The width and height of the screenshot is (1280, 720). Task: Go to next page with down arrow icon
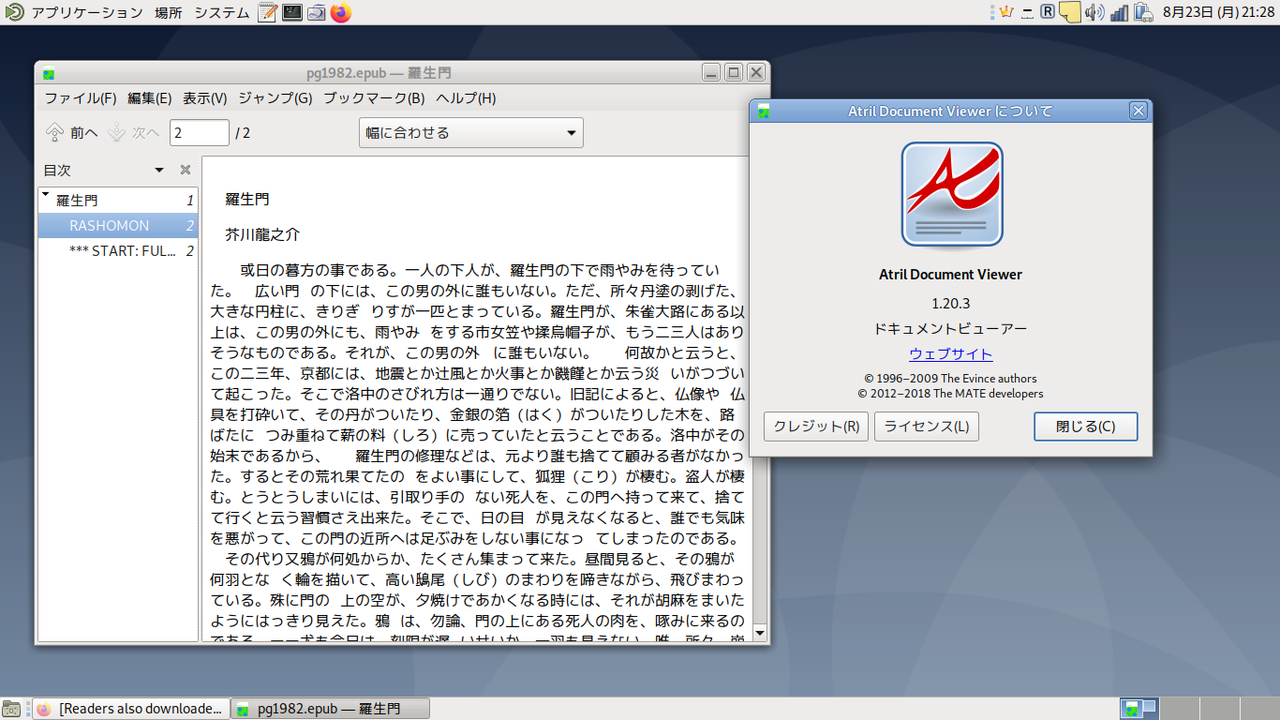pyautogui.click(x=117, y=132)
